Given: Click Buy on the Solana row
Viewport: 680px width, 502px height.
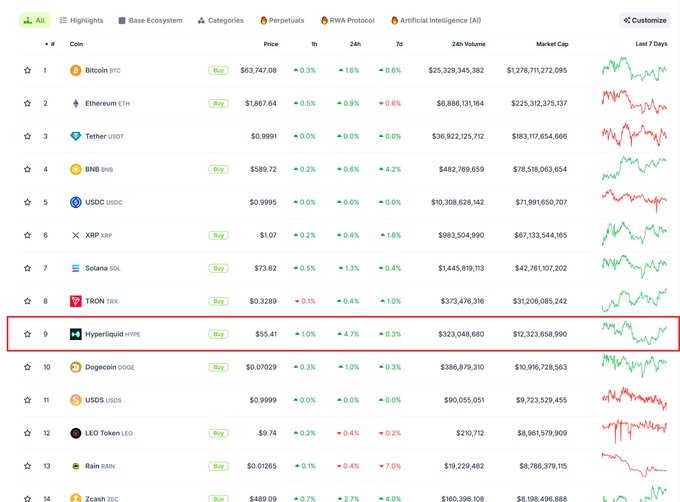Looking at the screenshot, I should tap(219, 268).
